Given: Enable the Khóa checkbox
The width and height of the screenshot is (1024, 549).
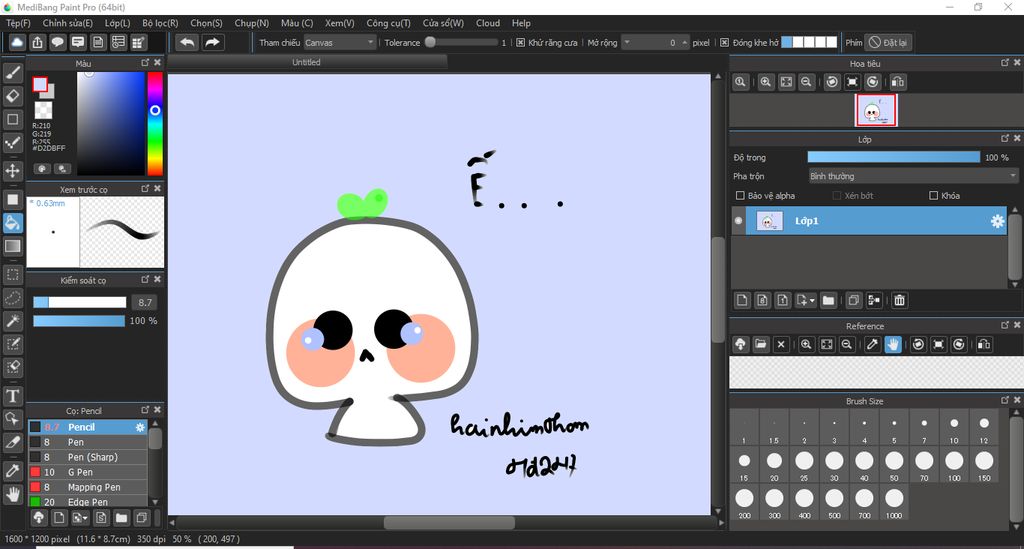Looking at the screenshot, I should coord(933,195).
